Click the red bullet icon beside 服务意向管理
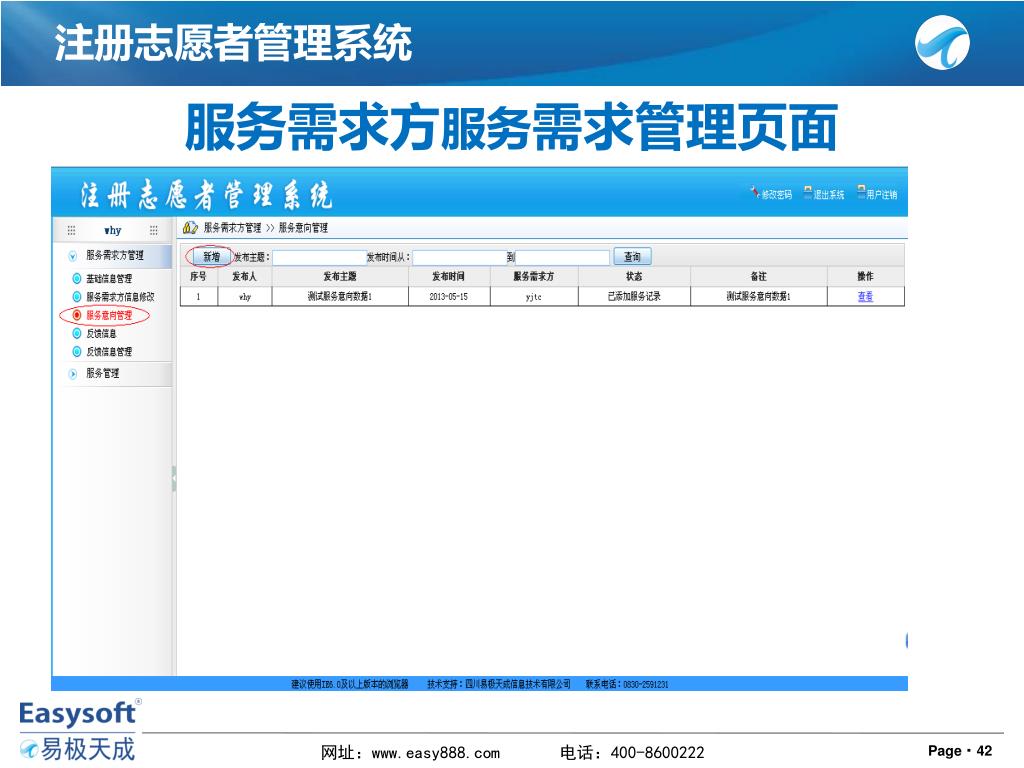This screenshot has width=1024, height=768. tap(77, 315)
